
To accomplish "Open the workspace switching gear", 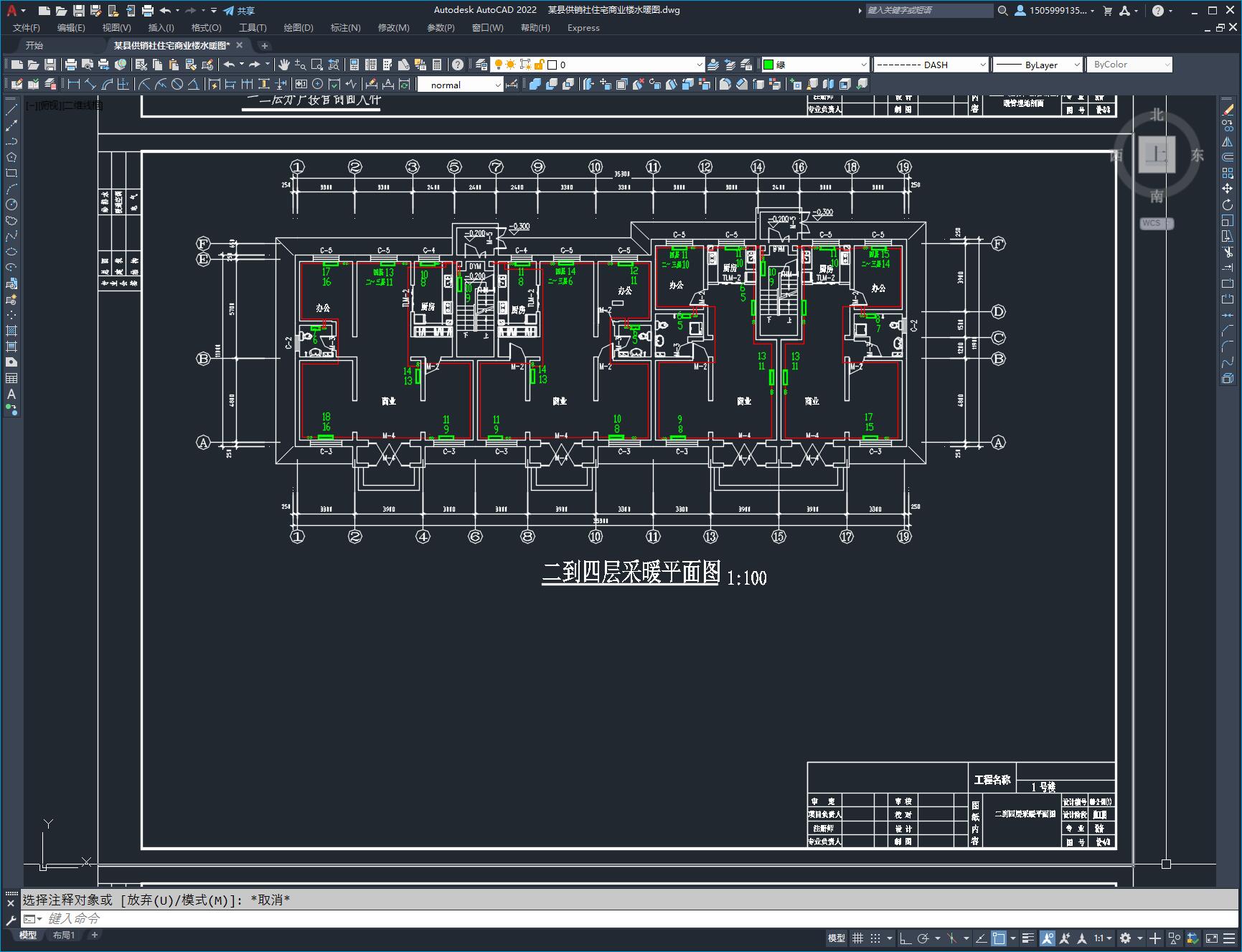I will click(1125, 938).
